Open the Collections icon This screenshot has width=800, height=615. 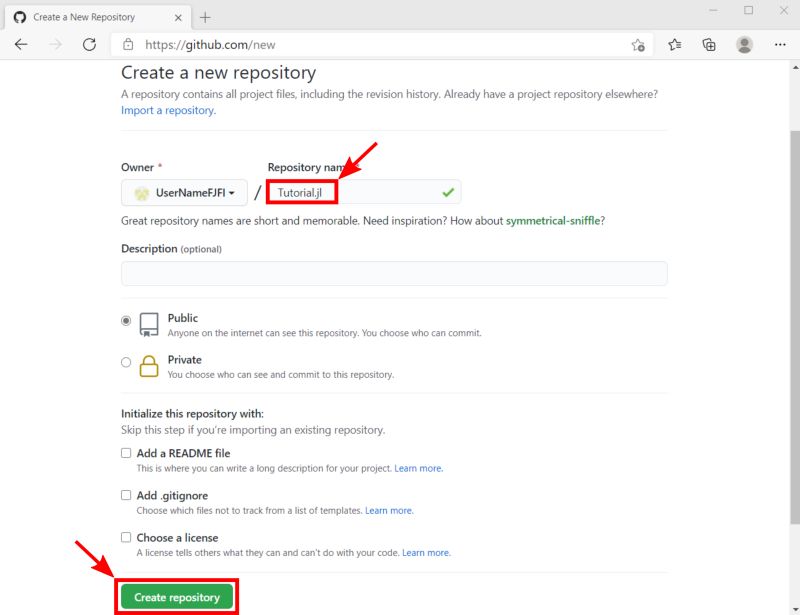pos(709,45)
